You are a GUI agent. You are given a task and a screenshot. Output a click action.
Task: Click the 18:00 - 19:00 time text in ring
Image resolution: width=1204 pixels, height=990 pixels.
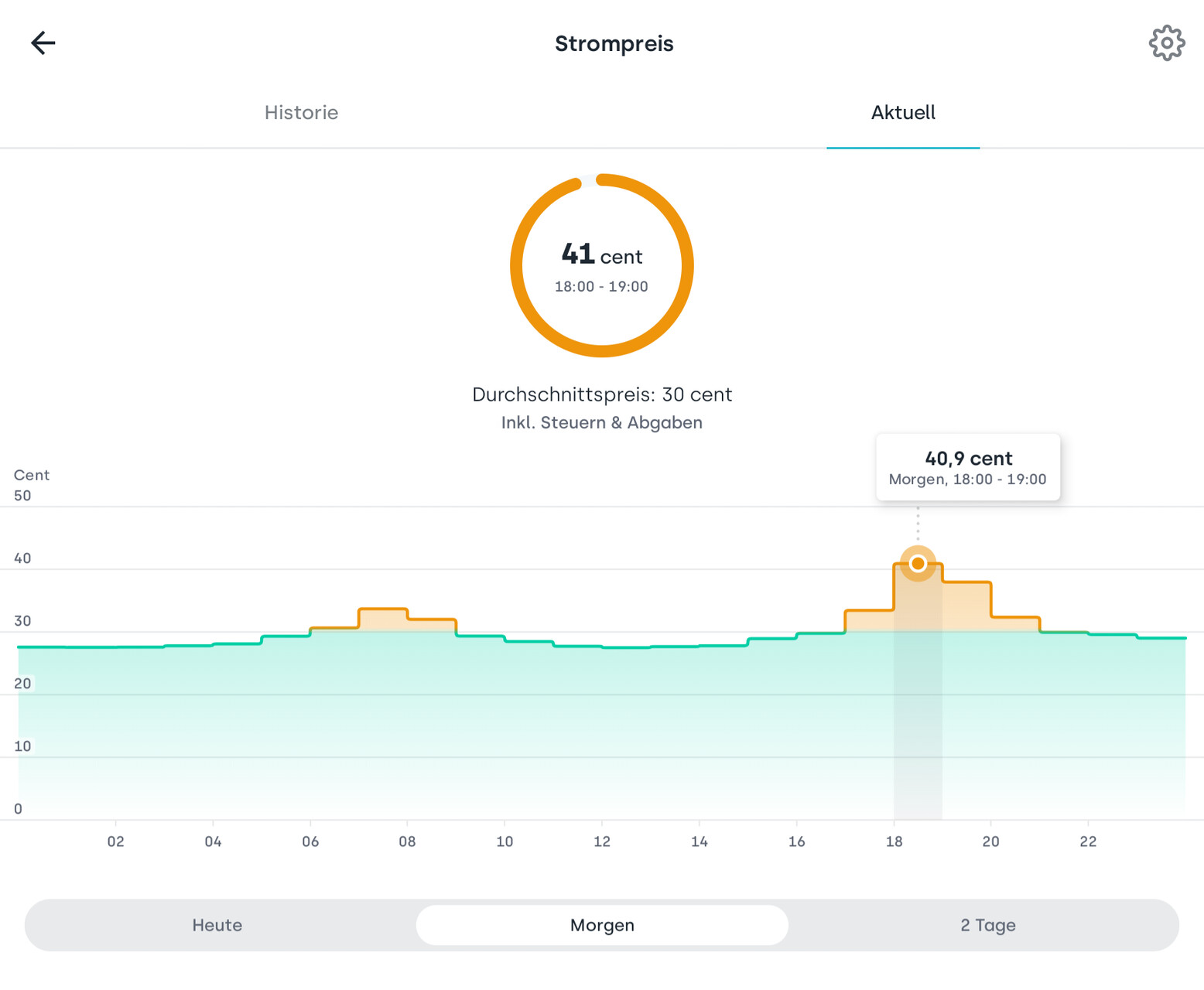point(601,287)
